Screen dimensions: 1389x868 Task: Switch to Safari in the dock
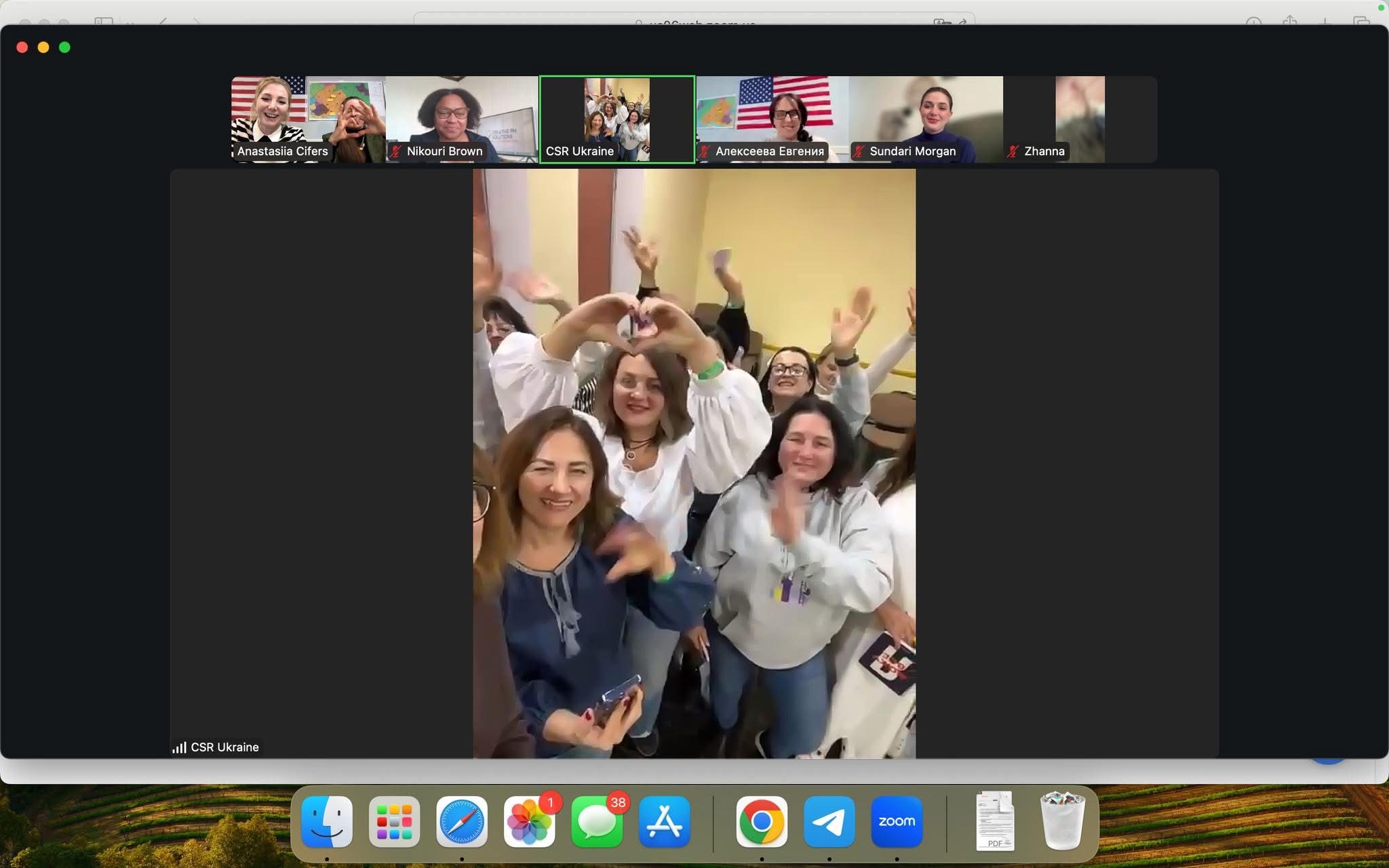[x=461, y=821]
